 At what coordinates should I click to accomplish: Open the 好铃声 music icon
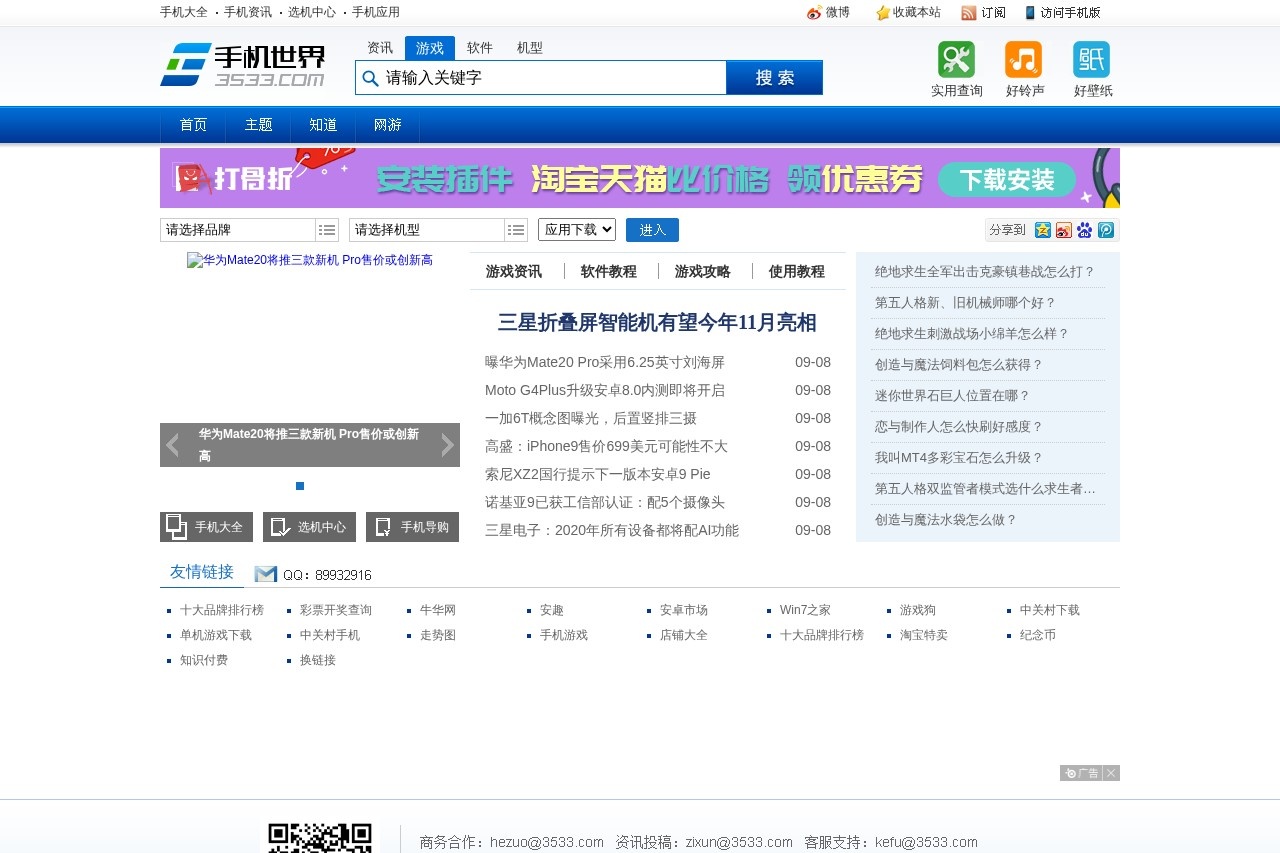[1023, 59]
